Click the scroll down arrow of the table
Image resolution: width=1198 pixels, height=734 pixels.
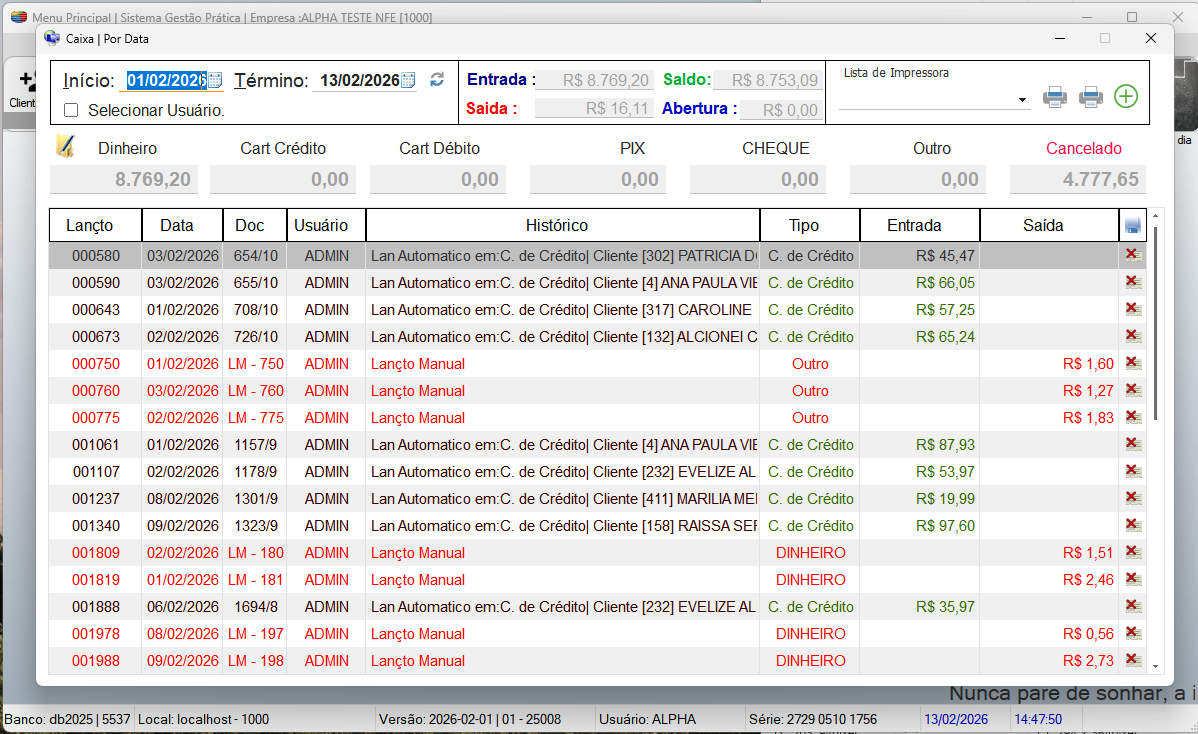point(1156,665)
